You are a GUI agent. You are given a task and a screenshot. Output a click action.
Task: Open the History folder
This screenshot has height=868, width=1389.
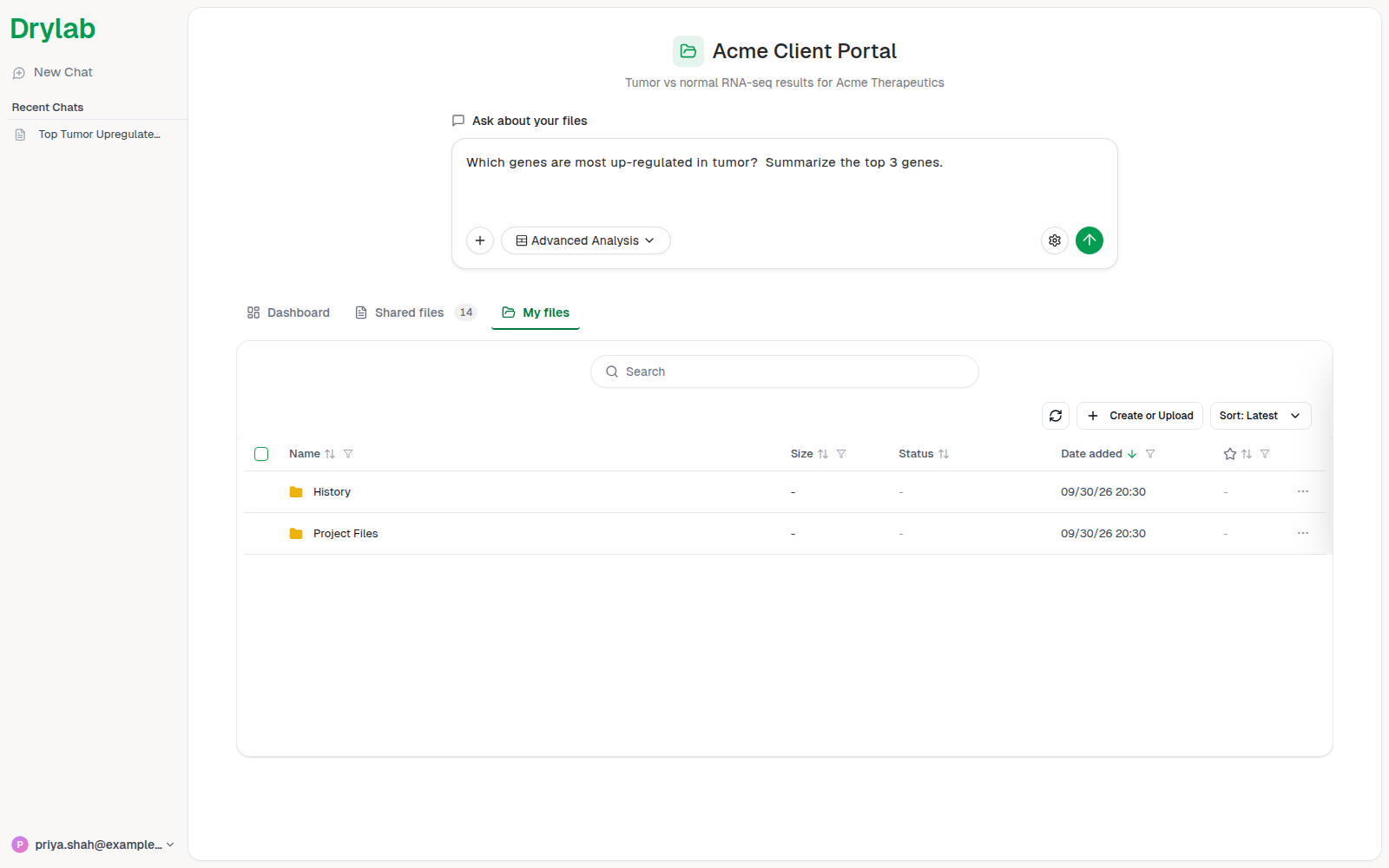click(332, 492)
